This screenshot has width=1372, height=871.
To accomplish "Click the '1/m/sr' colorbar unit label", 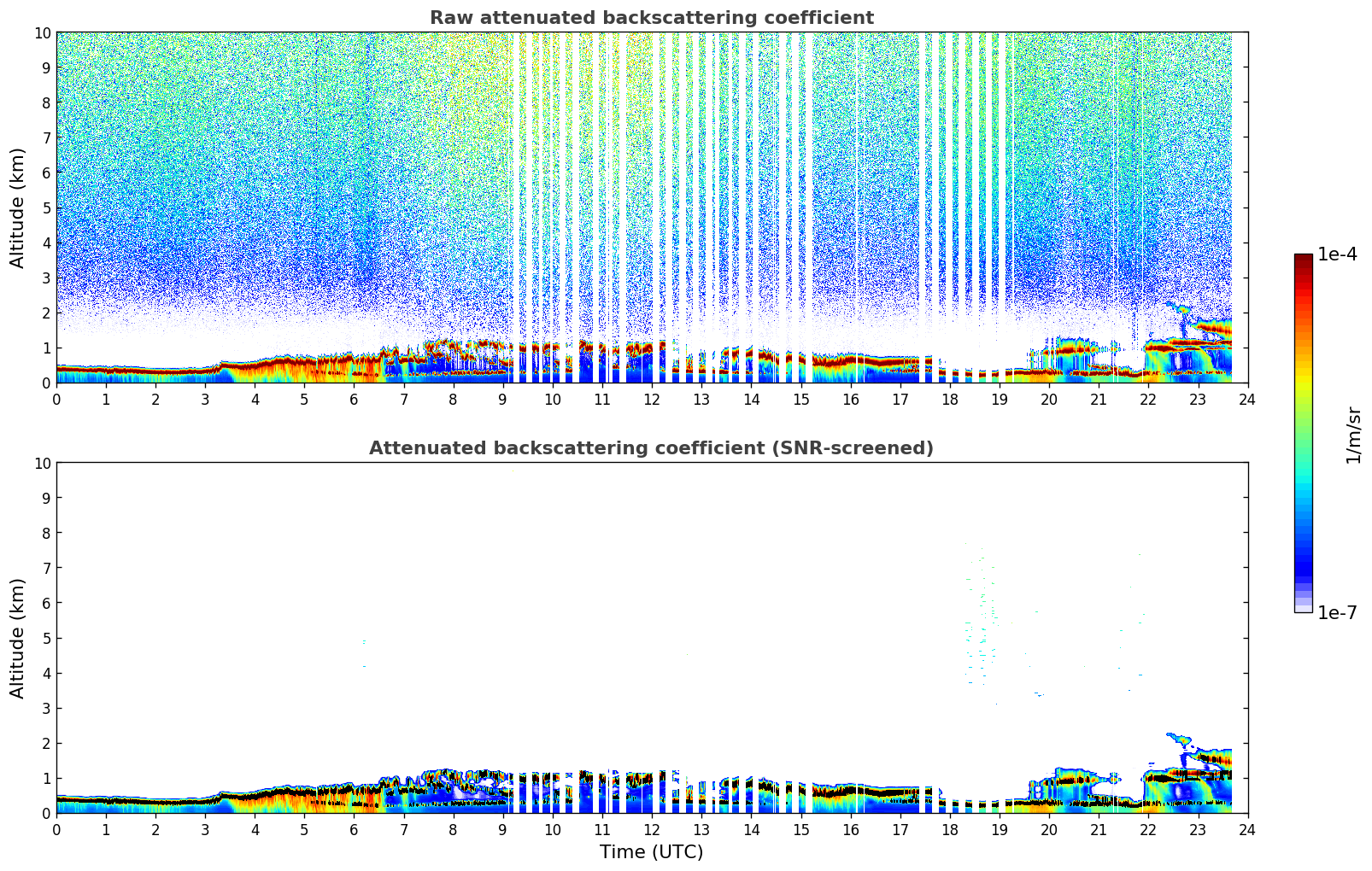I will tap(1352, 435).
